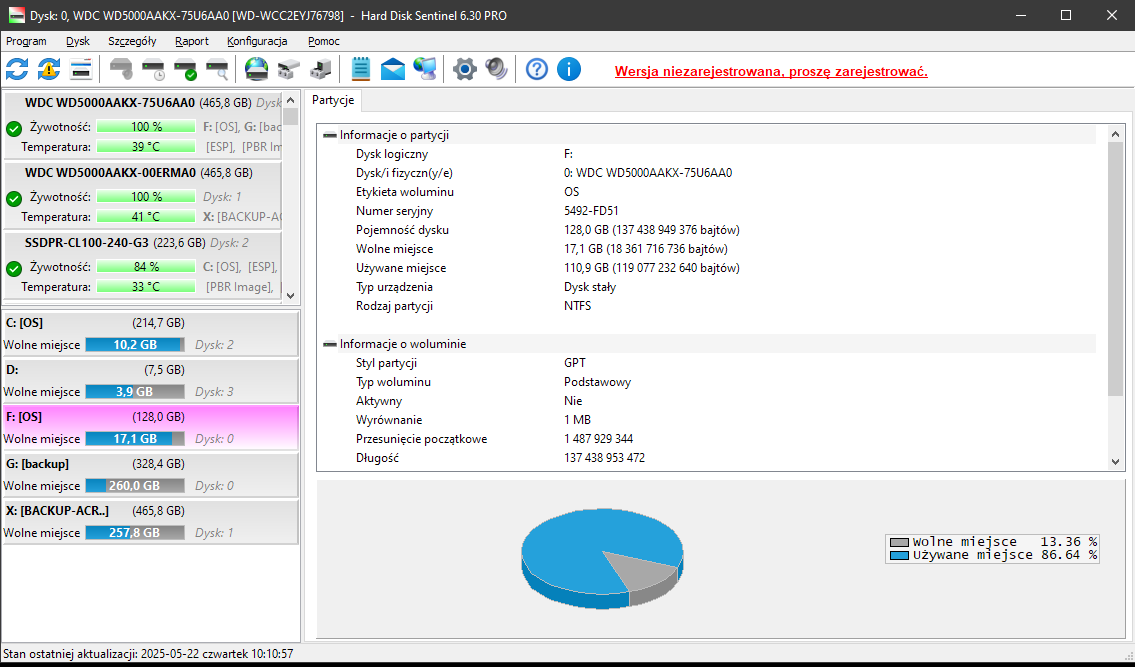
Task: Open the Konfiguracja menu
Action: [257, 41]
